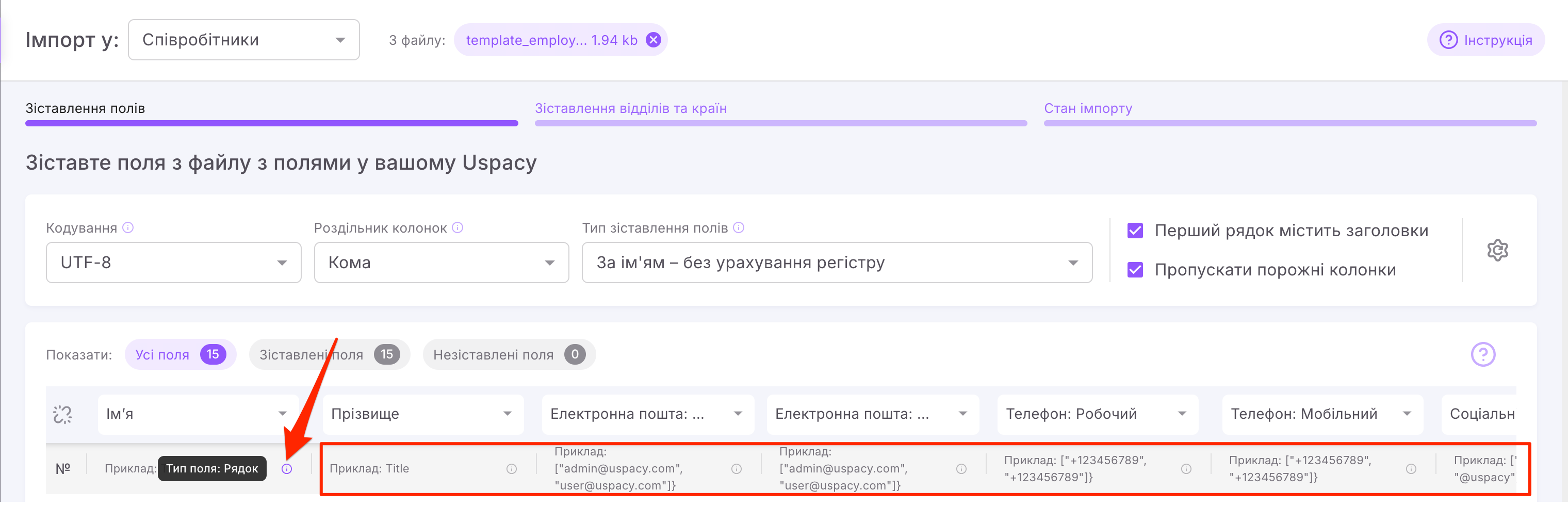Image resolution: width=1568 pixels, height=523 pixels.
Task: Remove the uploaded template_employ file
Action: point(653,40)
